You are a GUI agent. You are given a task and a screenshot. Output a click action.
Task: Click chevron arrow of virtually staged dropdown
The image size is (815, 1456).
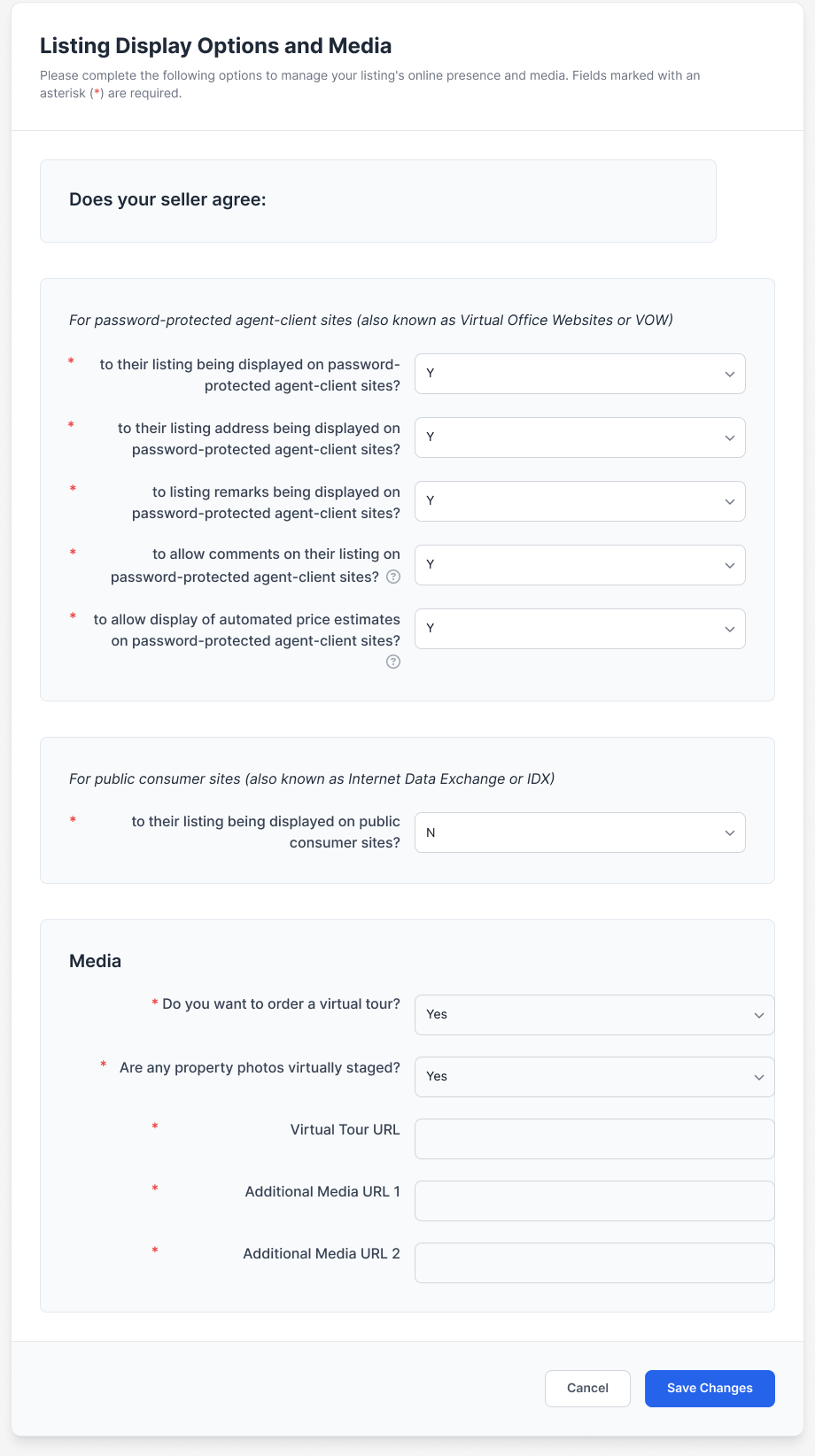click(759, 1077)
